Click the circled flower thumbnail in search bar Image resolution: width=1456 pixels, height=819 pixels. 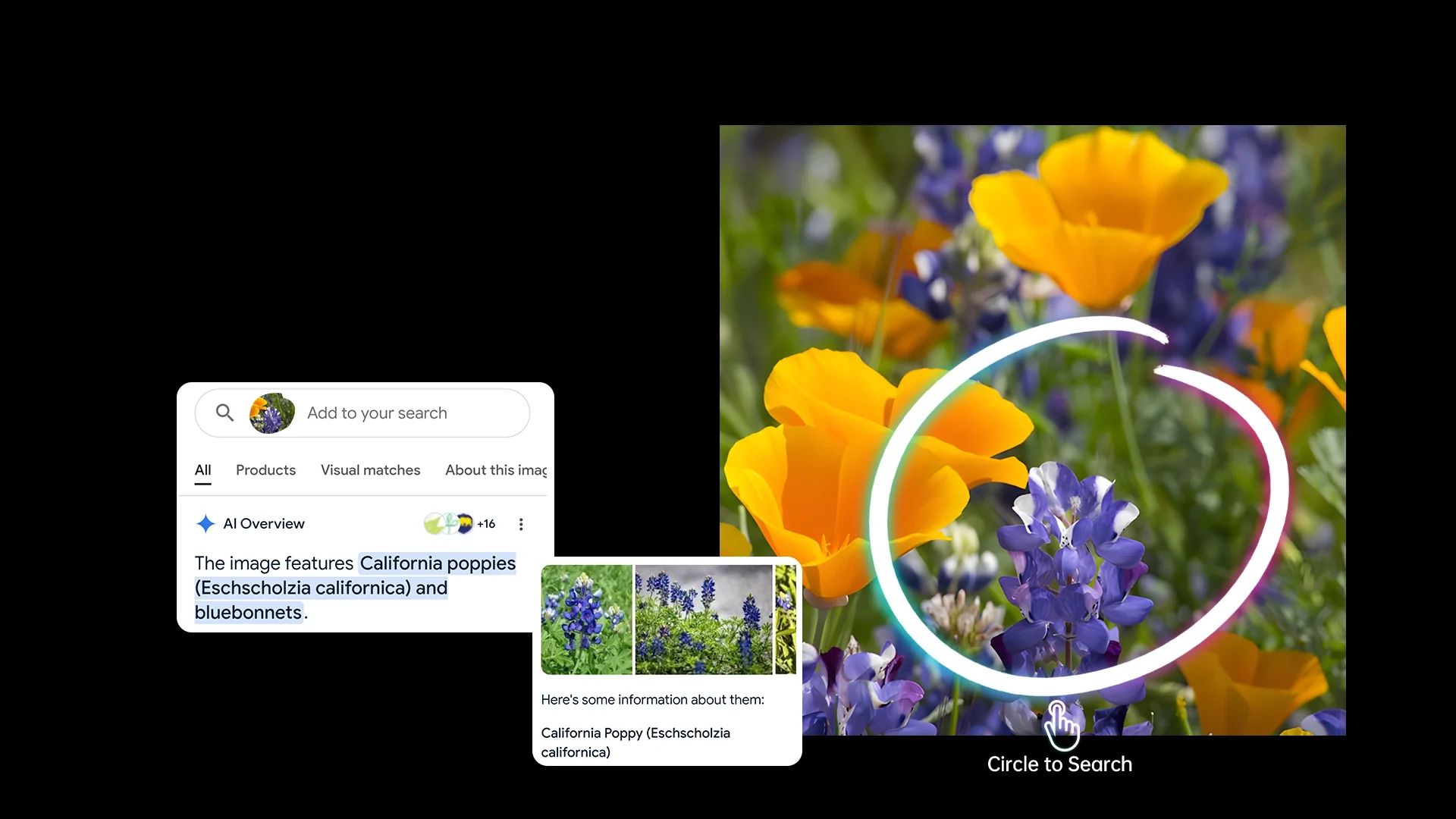(272, 413)
